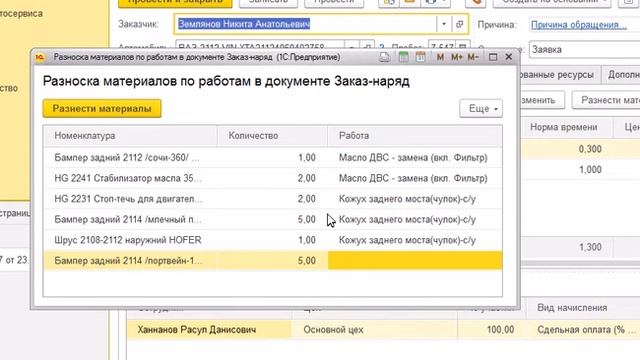Viewport: 640px width, 360px height.
Task: Click quantity 5,00 in Бампер 2114 /портвейн row
Action: tap(307, 260)
